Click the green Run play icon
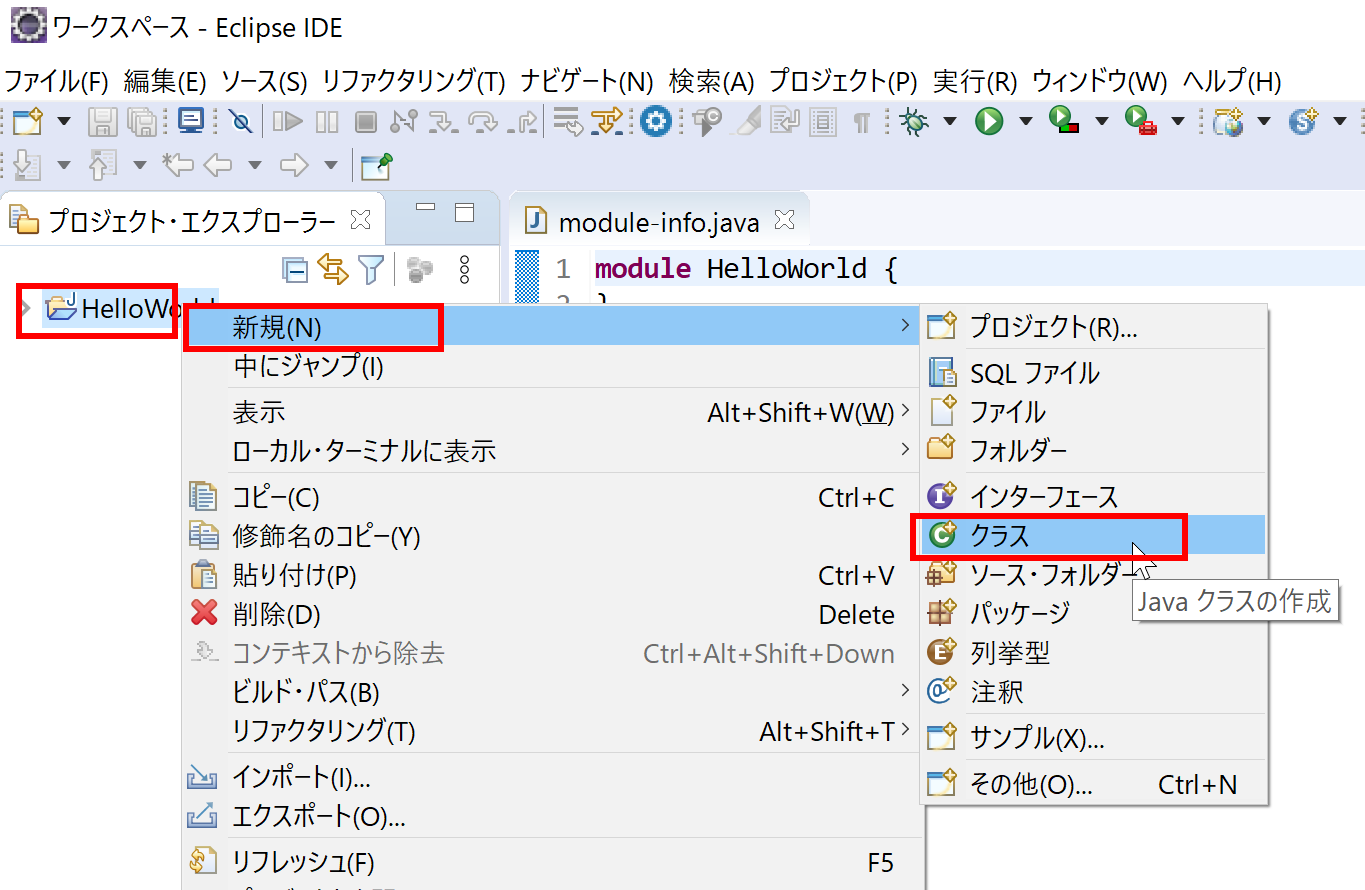The width and height of the screenshot is (1365, 890). [x=989, y=122]
